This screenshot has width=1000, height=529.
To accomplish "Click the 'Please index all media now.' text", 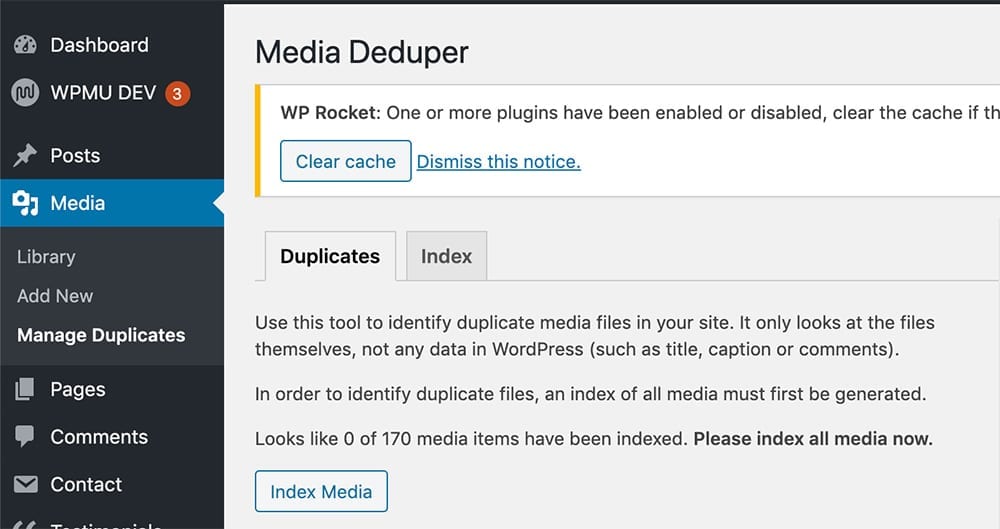I will pyautogui.click(x=813, y=438).
